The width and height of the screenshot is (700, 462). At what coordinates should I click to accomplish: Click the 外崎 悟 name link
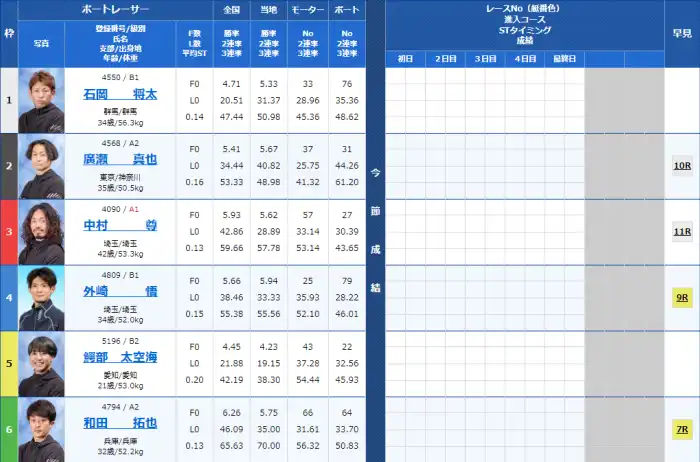pos(120,292)
